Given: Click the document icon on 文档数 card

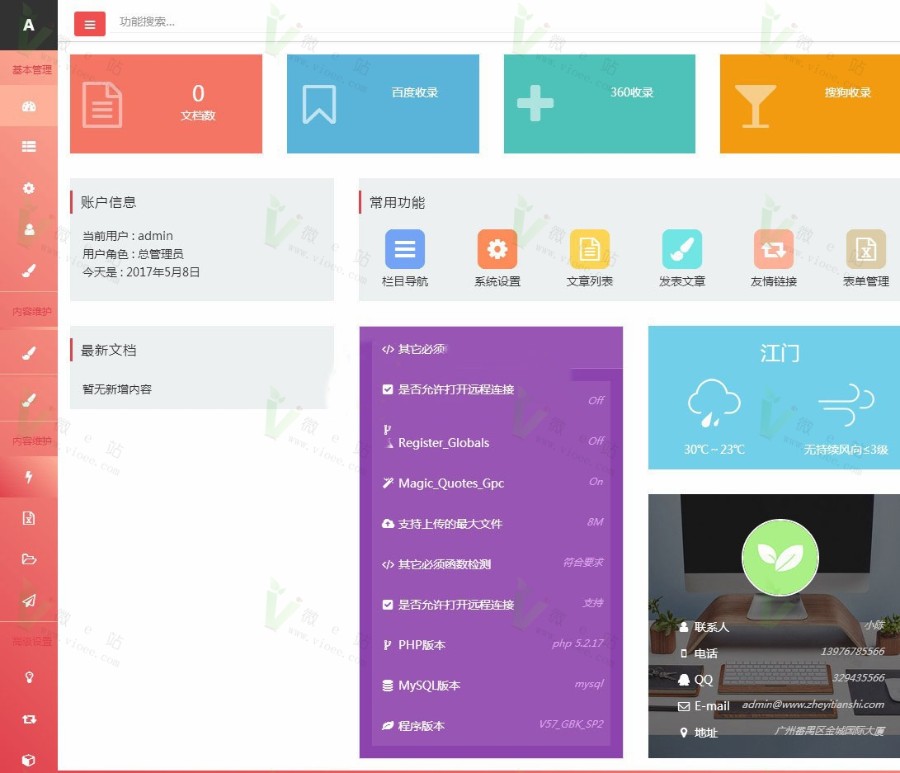Looking at the screenshot, I should 102,105.
